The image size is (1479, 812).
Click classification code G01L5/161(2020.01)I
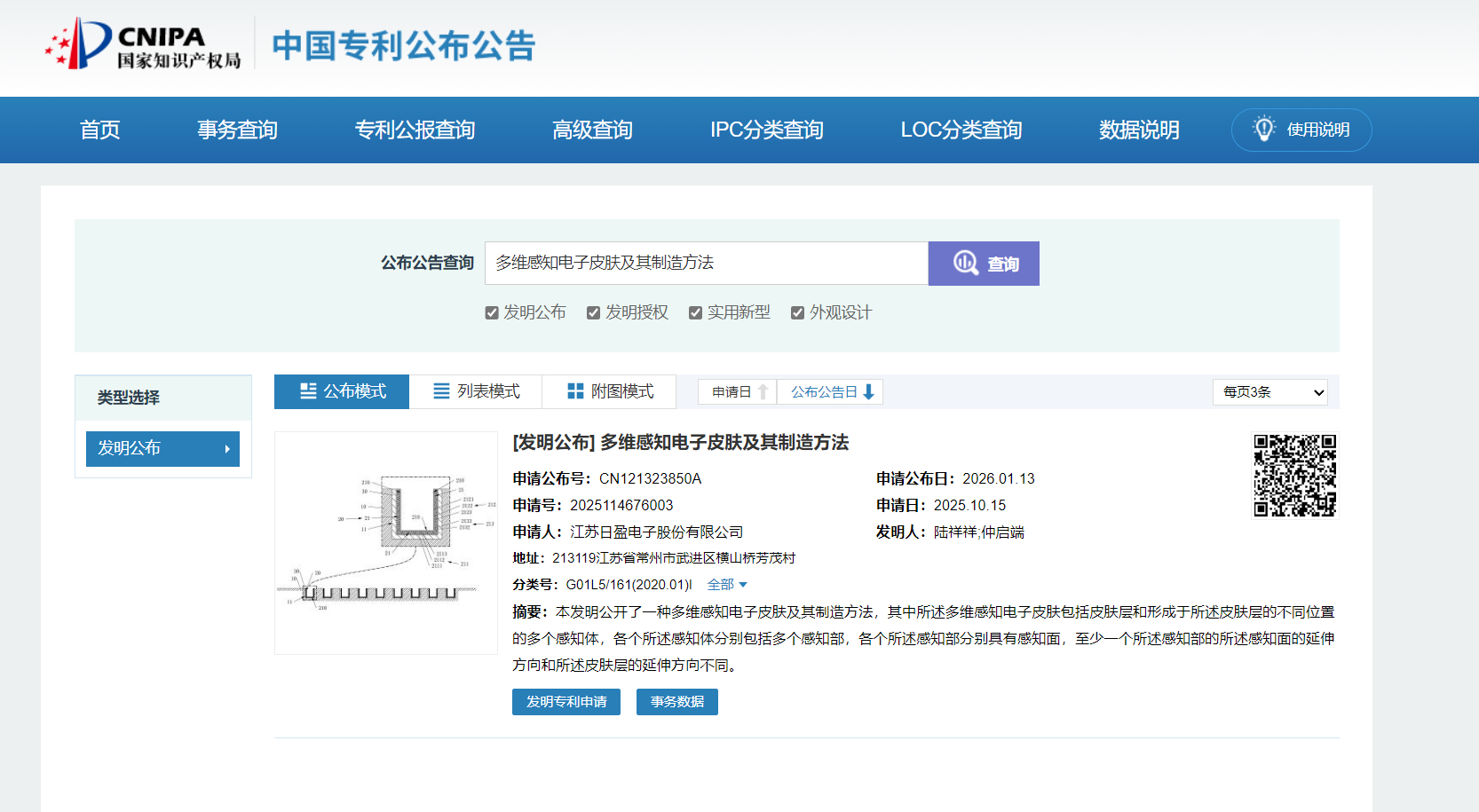[x=629, y=585]
